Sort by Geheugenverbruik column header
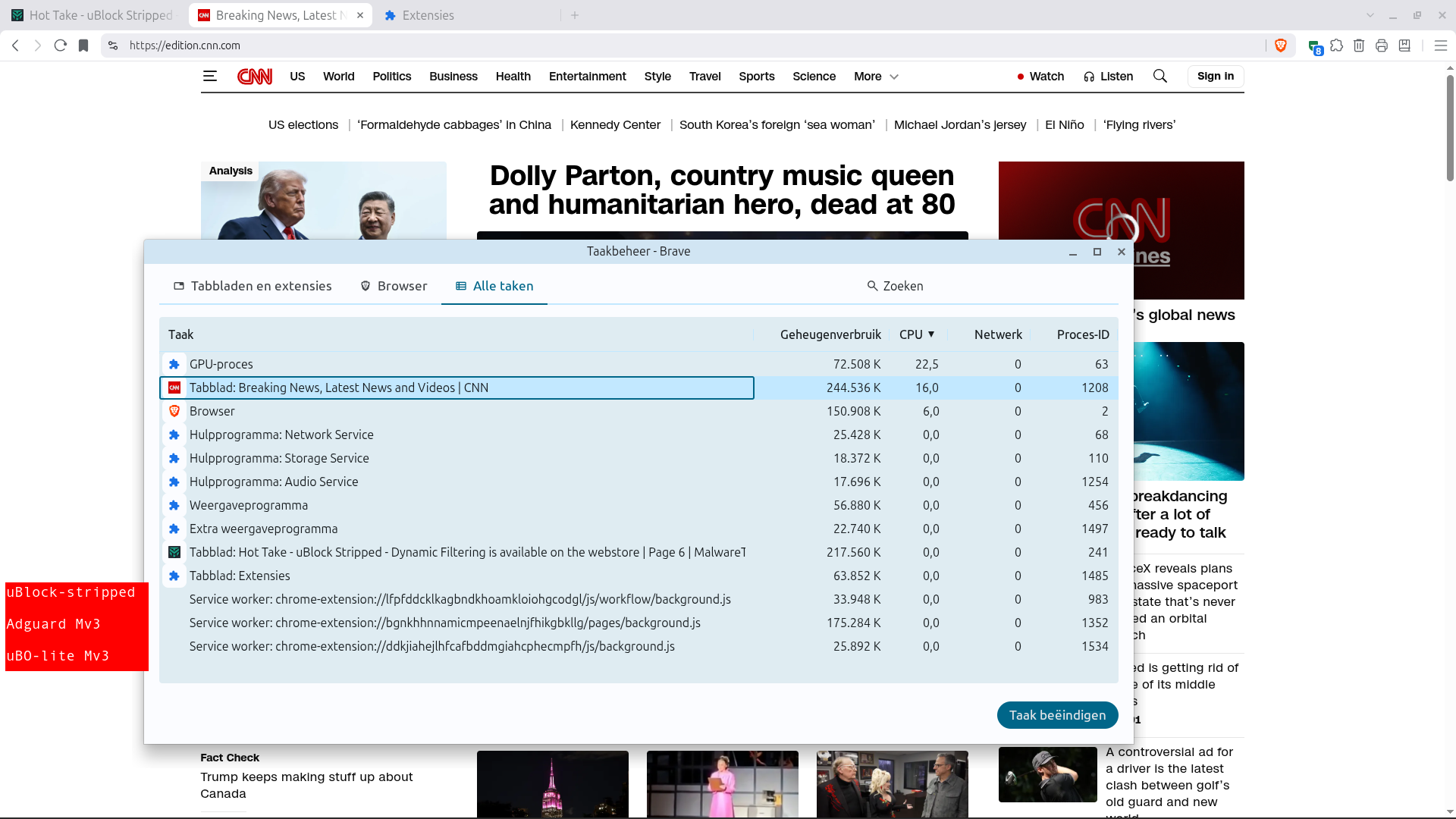Viewport: 1456px width, 819px height. [830, 334]
